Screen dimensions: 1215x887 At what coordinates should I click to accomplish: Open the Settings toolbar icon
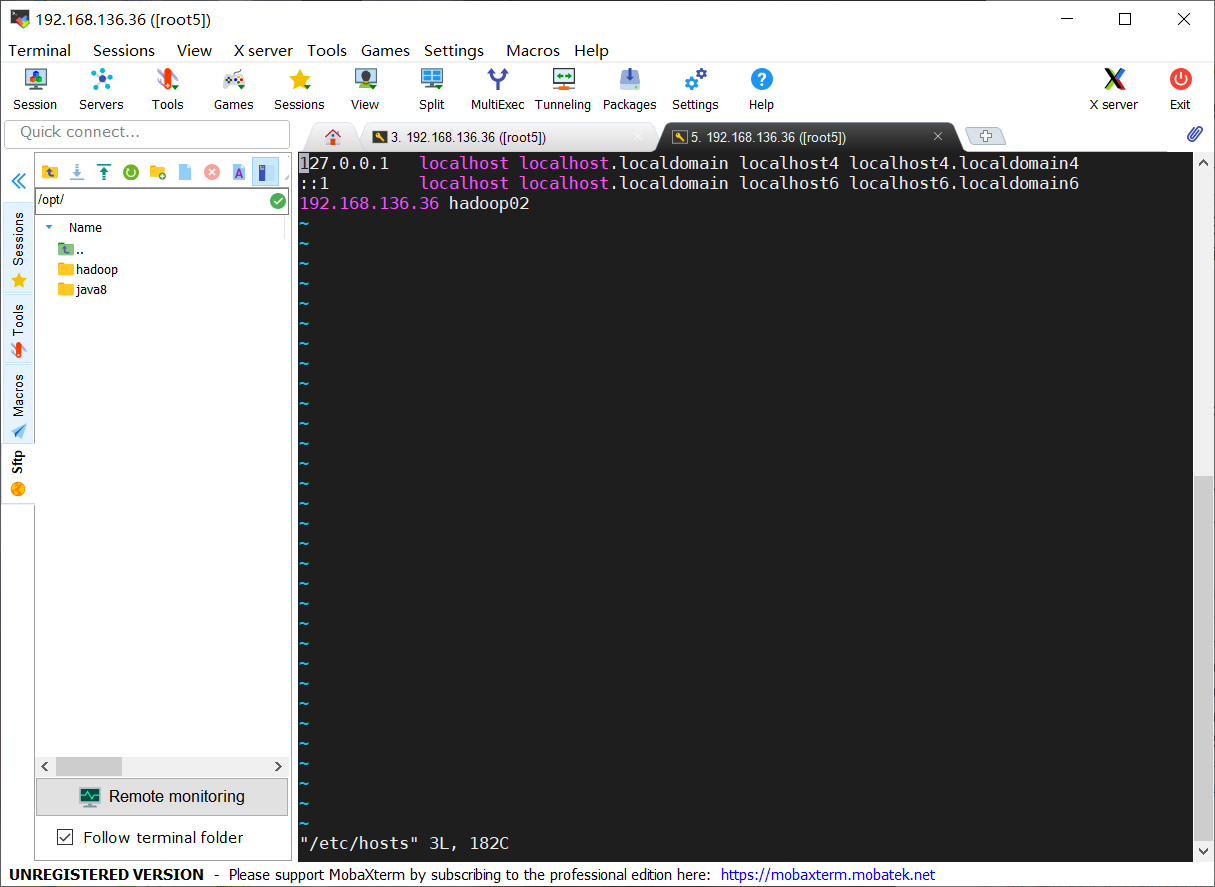coord(695,89)
